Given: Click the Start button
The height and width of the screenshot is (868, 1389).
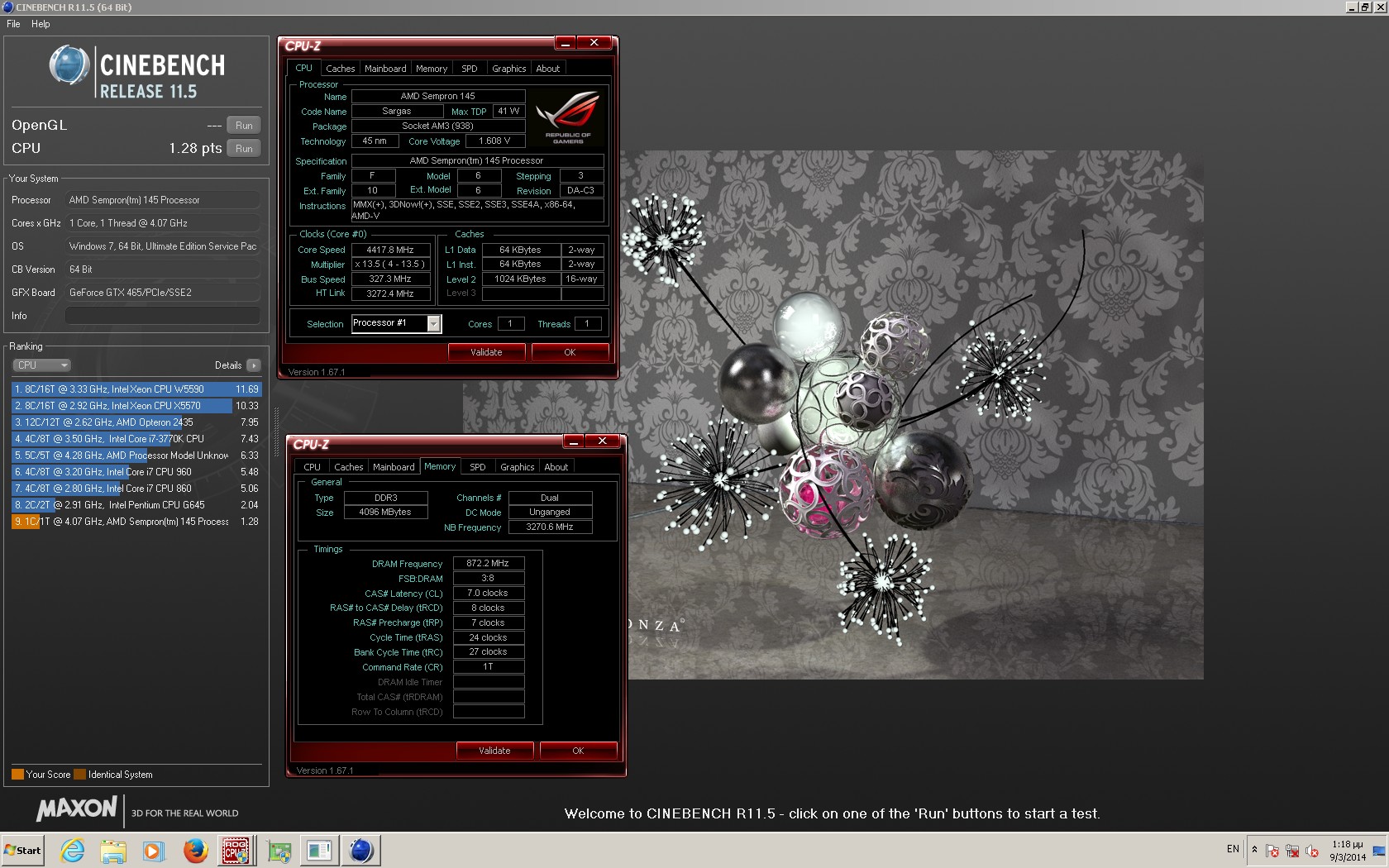Looking at the screenshot, I should 22,850.
